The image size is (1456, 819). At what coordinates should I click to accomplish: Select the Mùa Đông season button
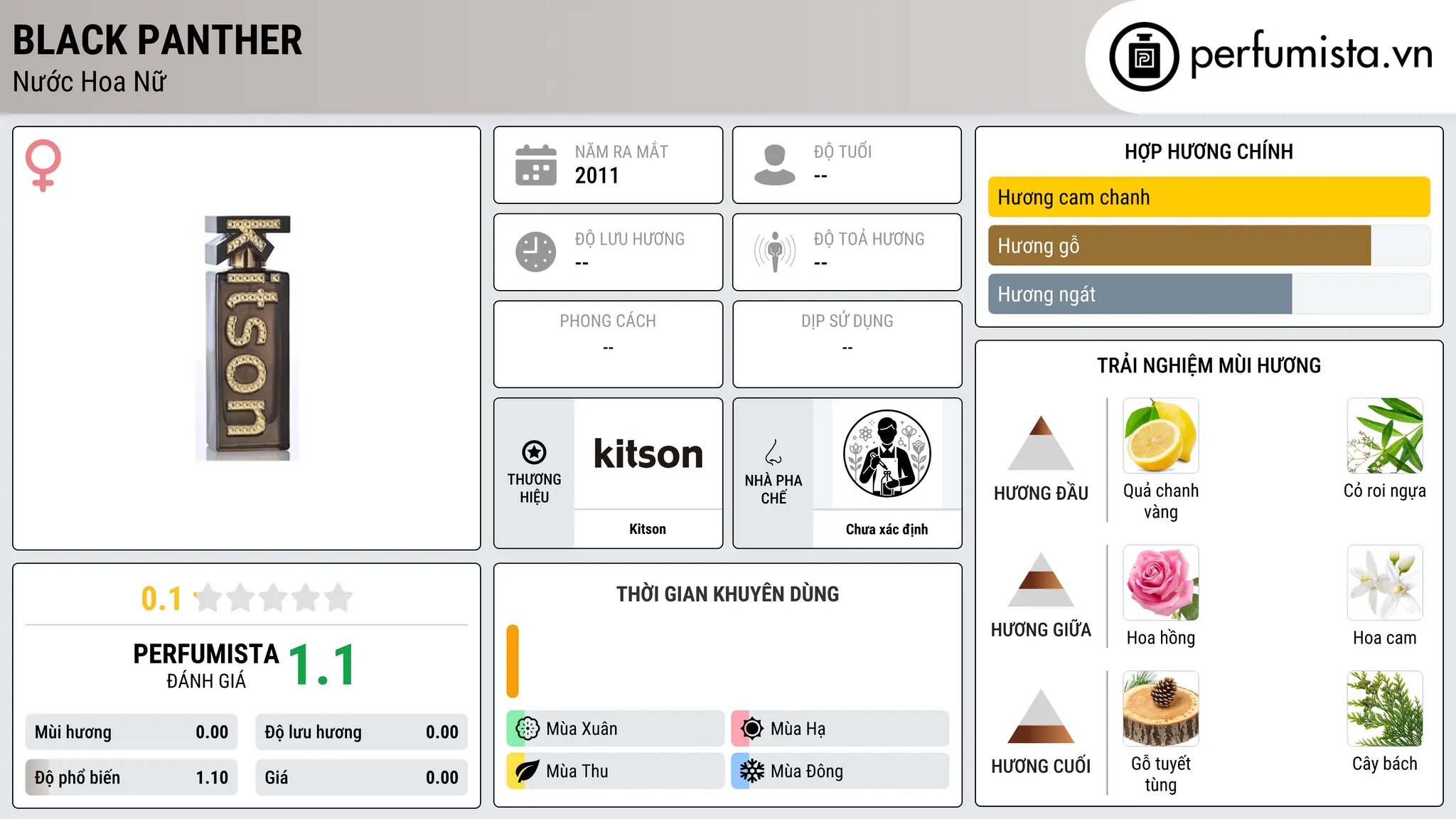840,771
